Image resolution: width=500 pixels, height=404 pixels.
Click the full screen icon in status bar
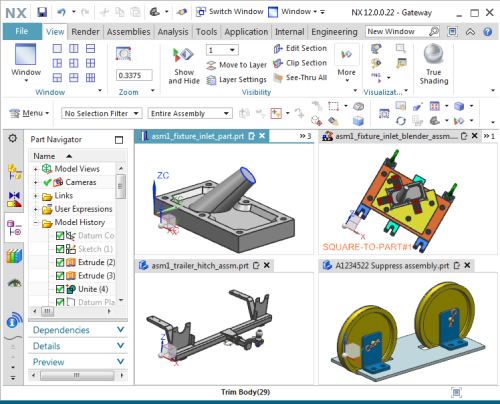point(456,392)
